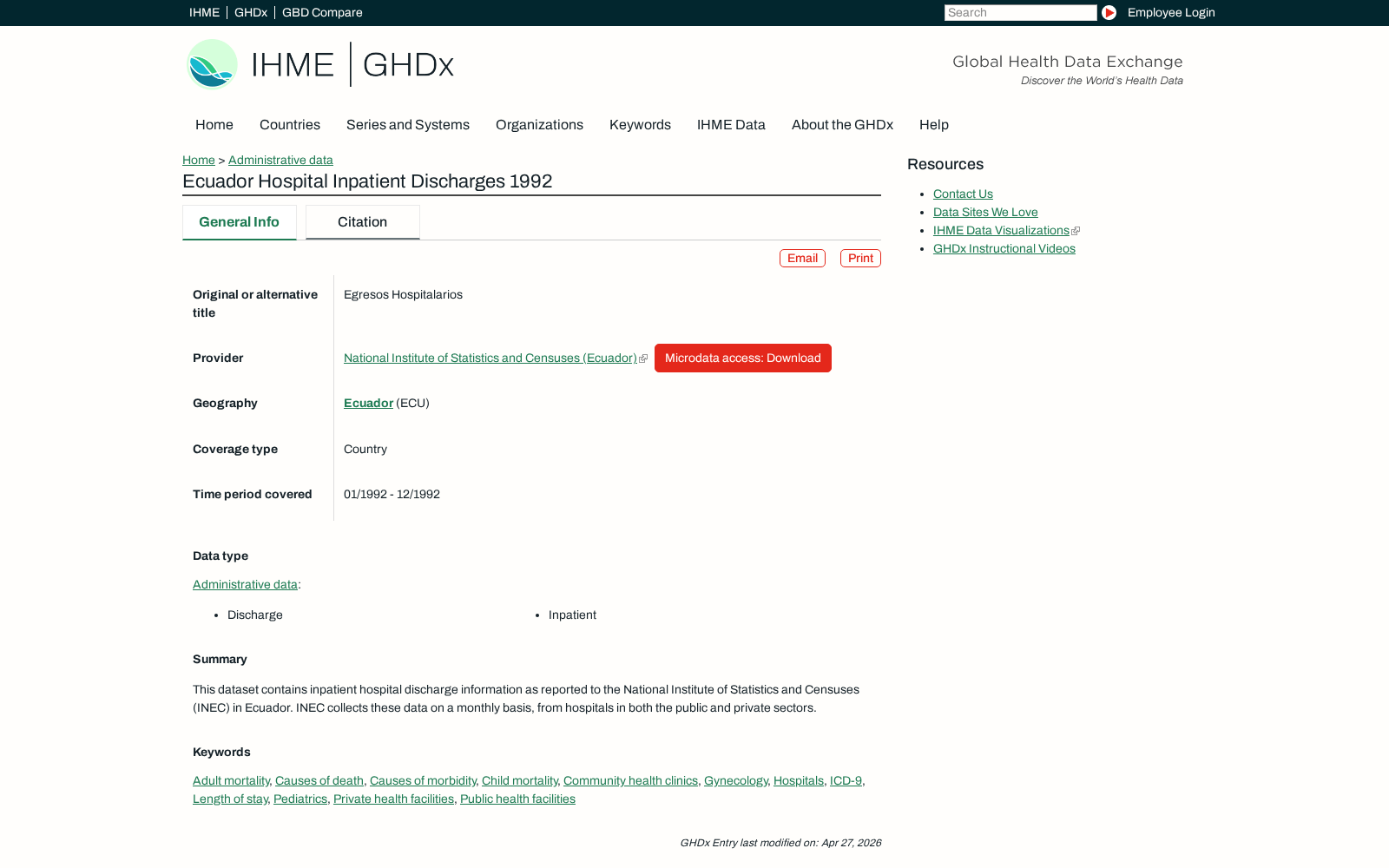Click the 'Discharge' list item

[255, 615]
